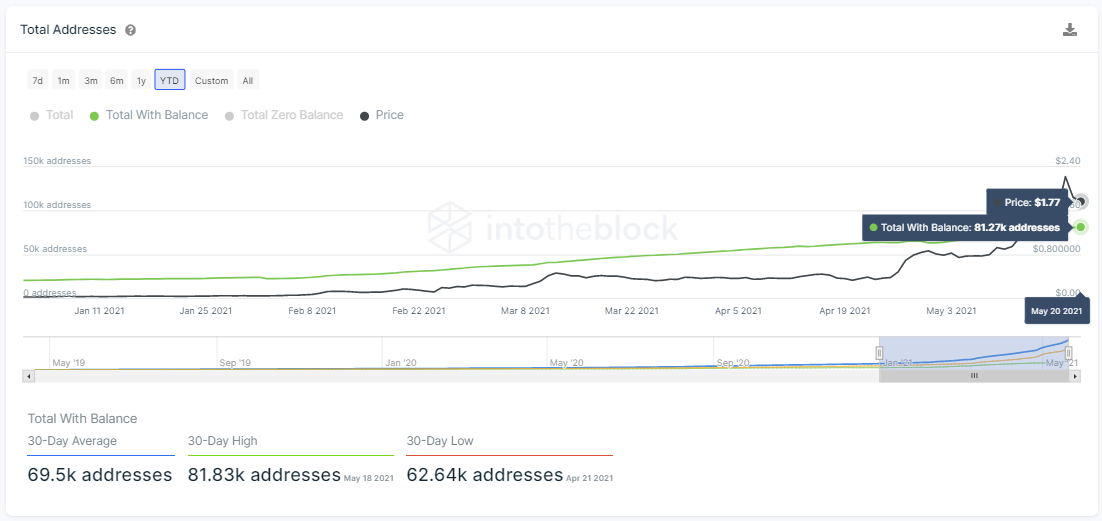
Task: Click the Feb 8 2021 axis date
Action: click(313, 310)
